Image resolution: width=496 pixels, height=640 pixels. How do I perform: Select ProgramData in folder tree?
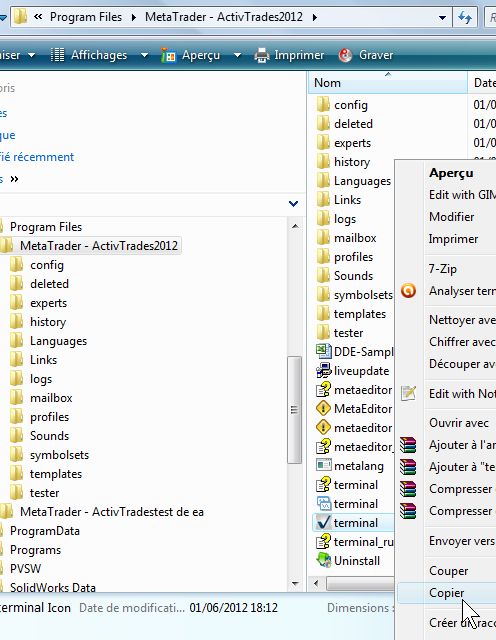pyautogui.click(x=44, y=531)
